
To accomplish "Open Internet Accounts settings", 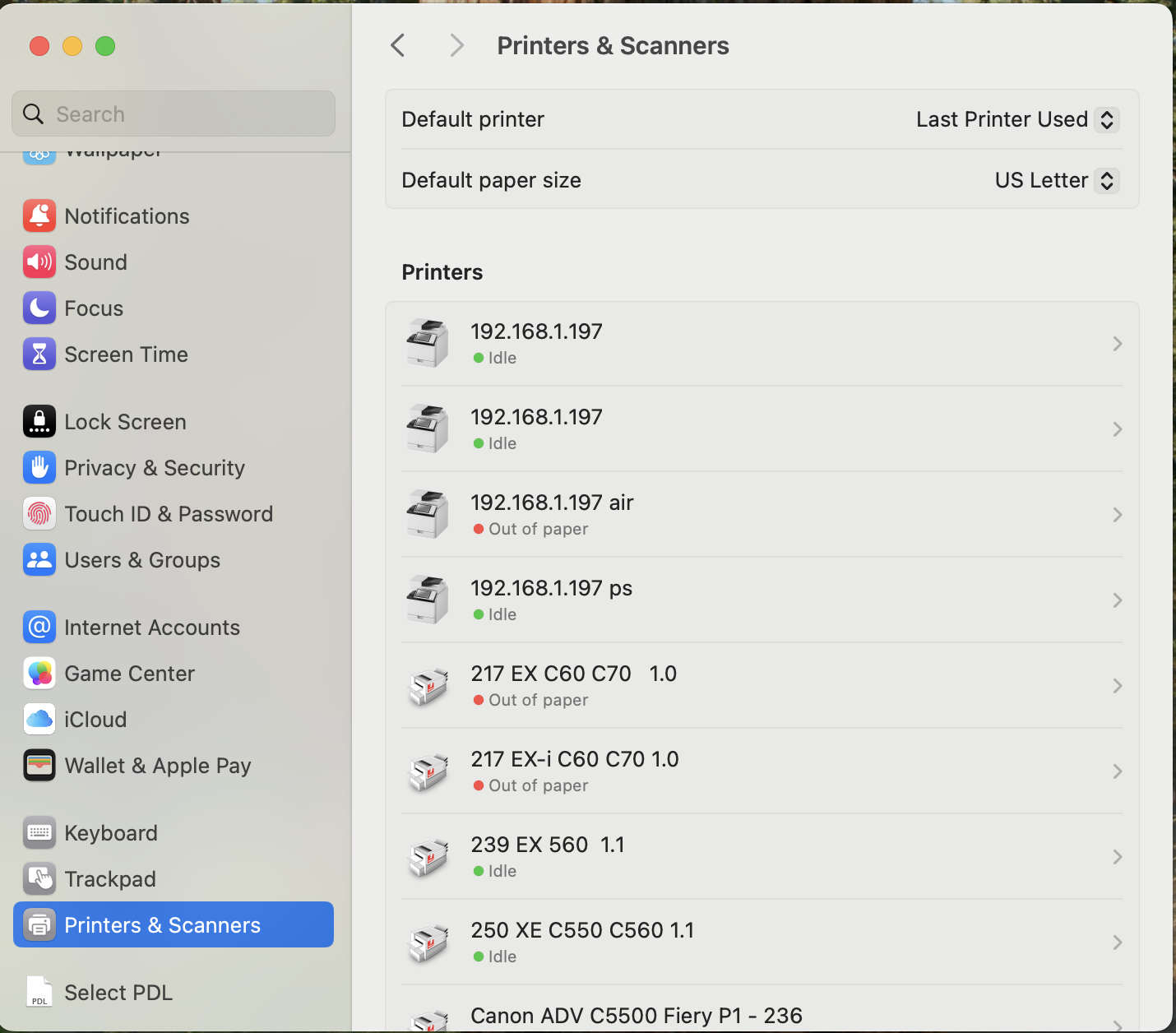I will click(152, 627).
